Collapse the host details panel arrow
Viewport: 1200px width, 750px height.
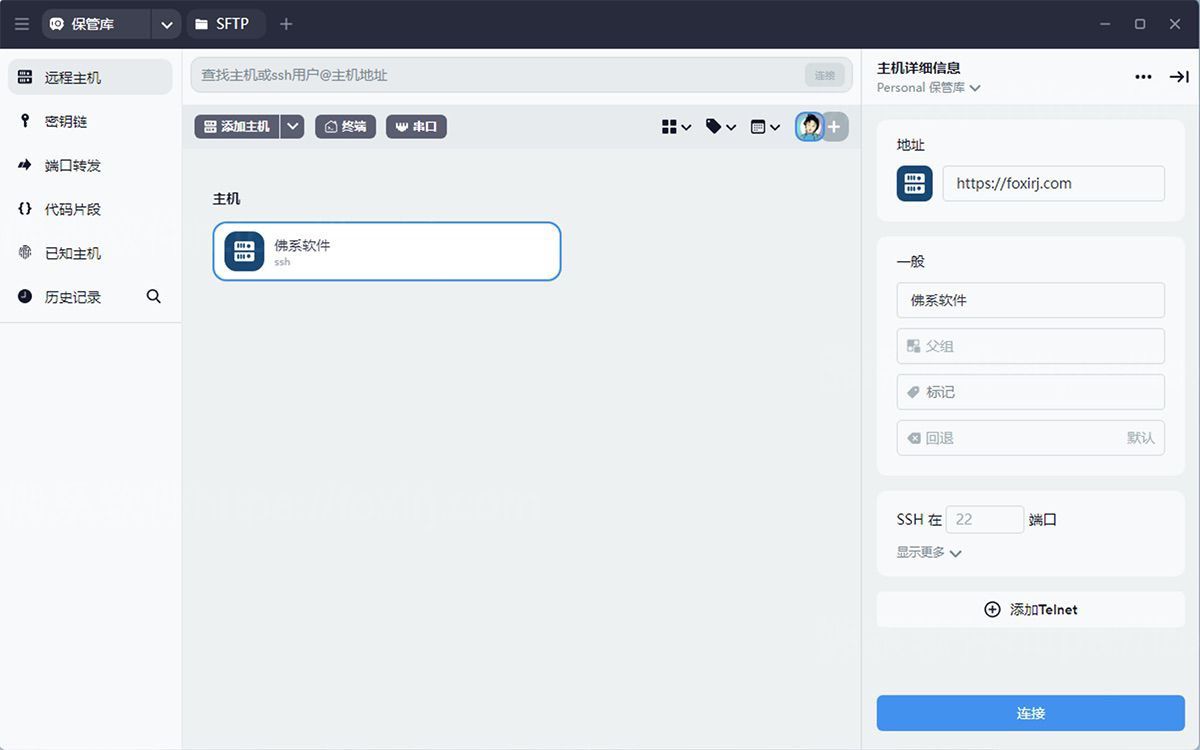[1179, 77]
